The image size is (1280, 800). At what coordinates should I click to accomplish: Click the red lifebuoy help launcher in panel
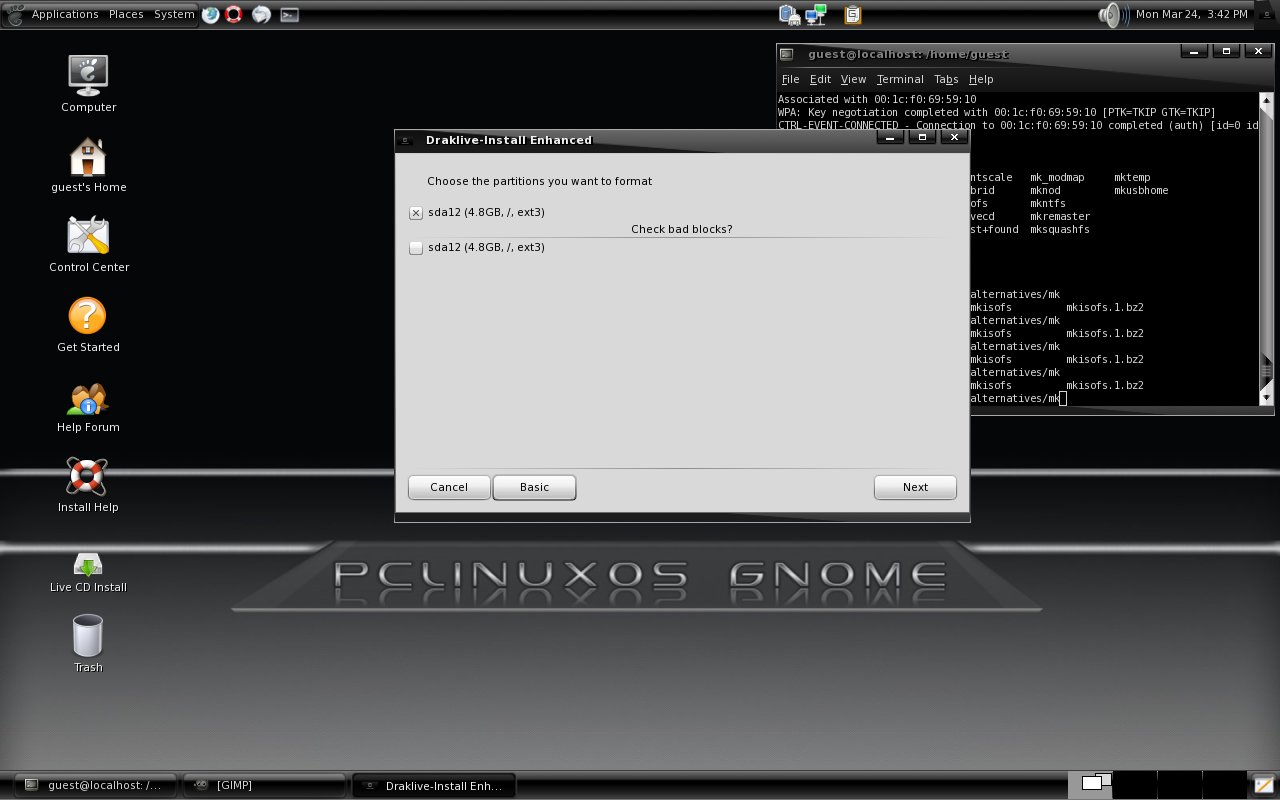234,14
